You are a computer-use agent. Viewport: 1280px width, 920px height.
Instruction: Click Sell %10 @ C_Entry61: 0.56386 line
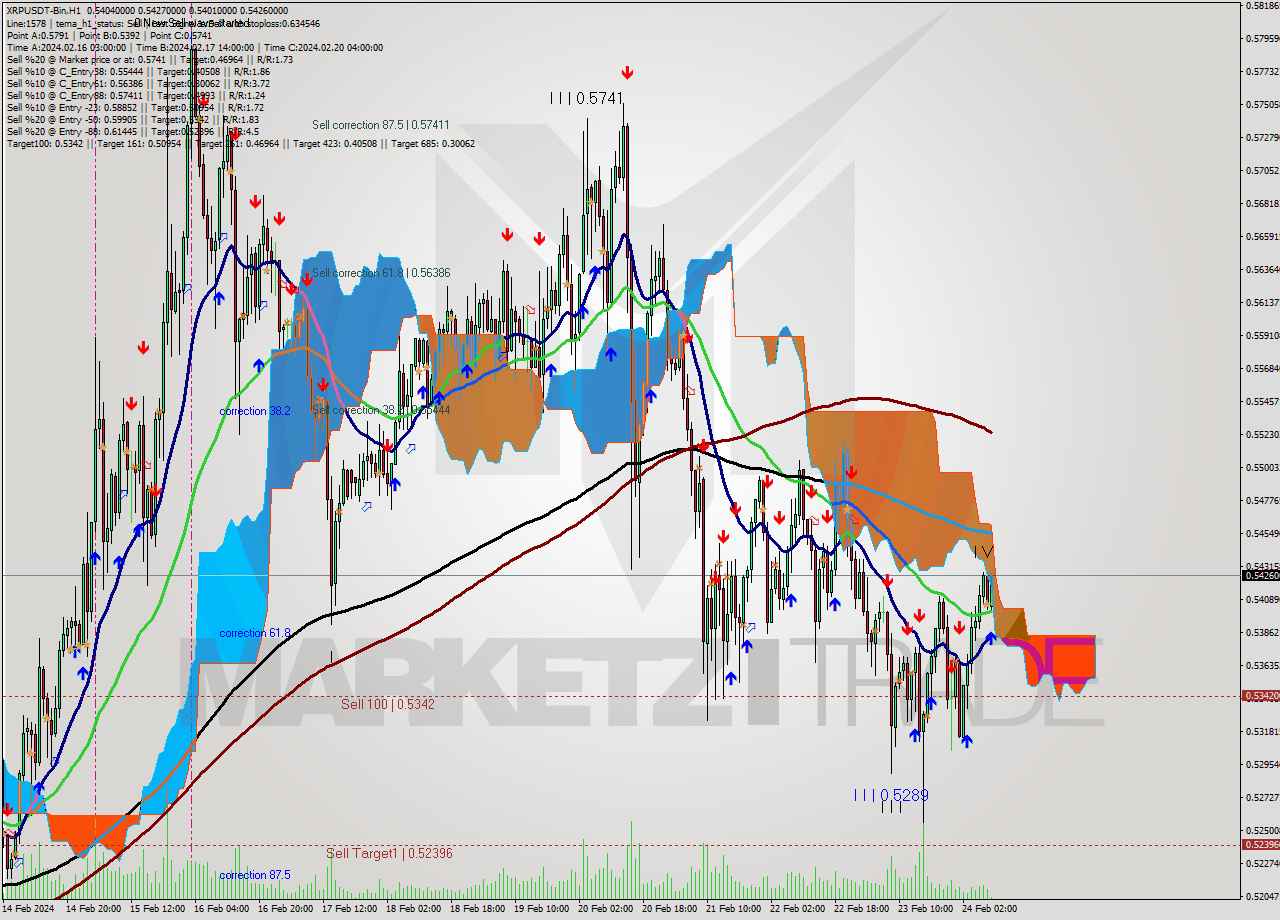click(138, 83)
